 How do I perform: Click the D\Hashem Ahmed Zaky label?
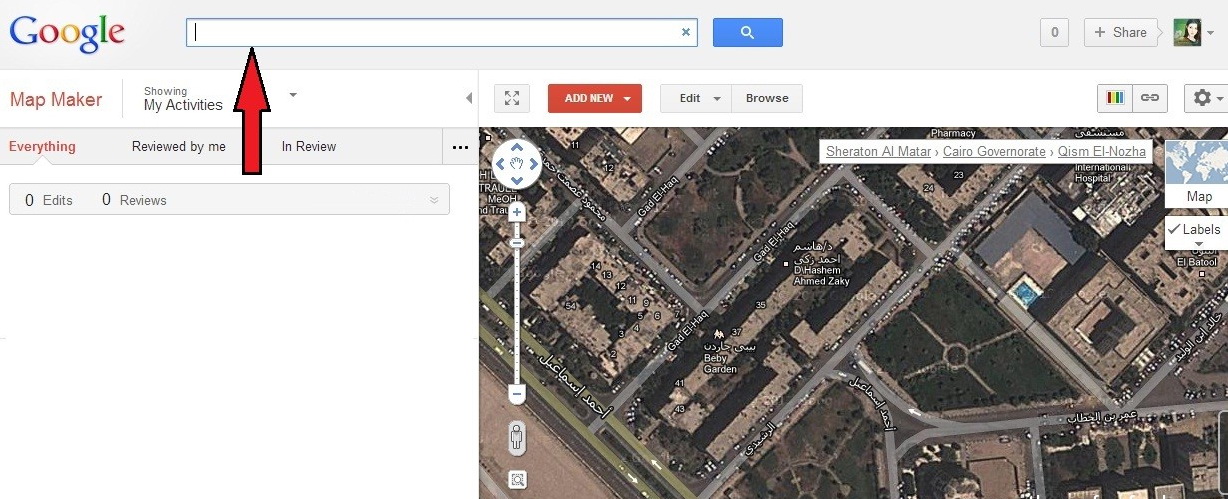(821, 264)
